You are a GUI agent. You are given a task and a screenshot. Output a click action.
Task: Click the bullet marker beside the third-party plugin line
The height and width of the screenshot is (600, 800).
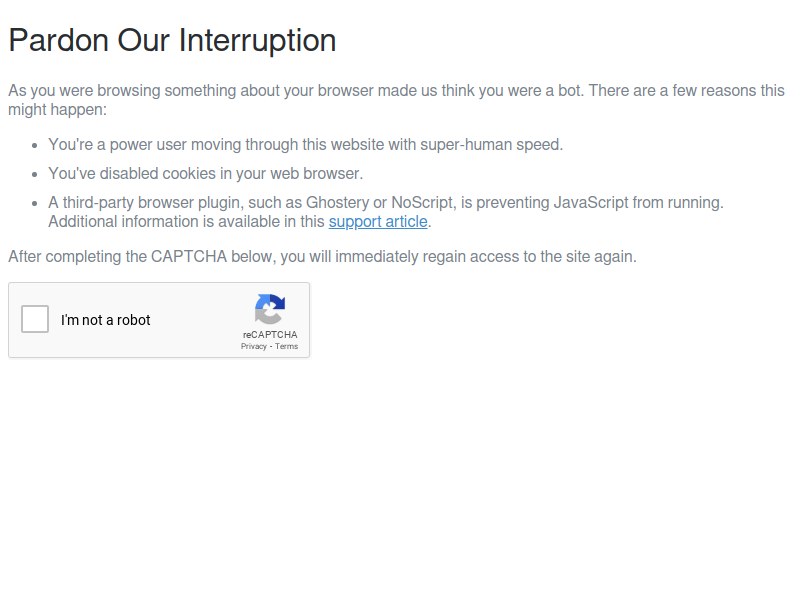(x=35, y=204)
